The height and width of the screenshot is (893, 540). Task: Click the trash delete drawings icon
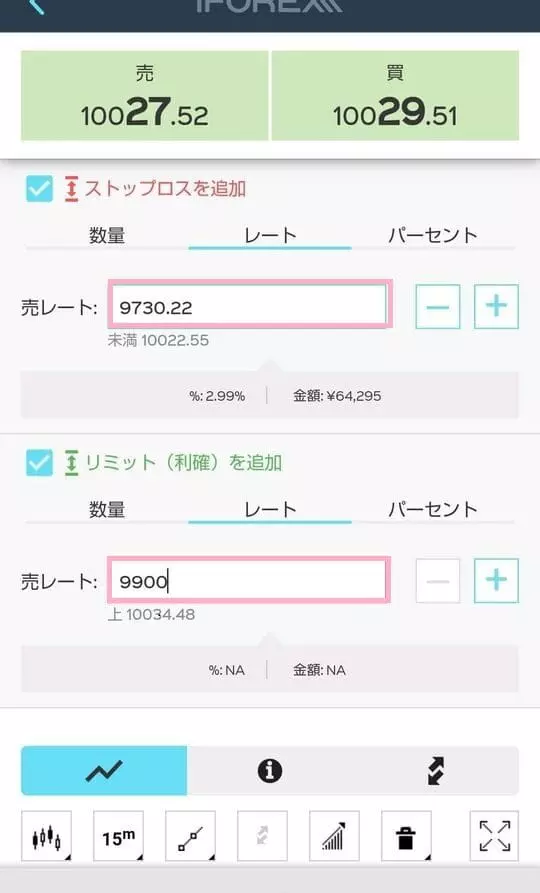(406, 836)
